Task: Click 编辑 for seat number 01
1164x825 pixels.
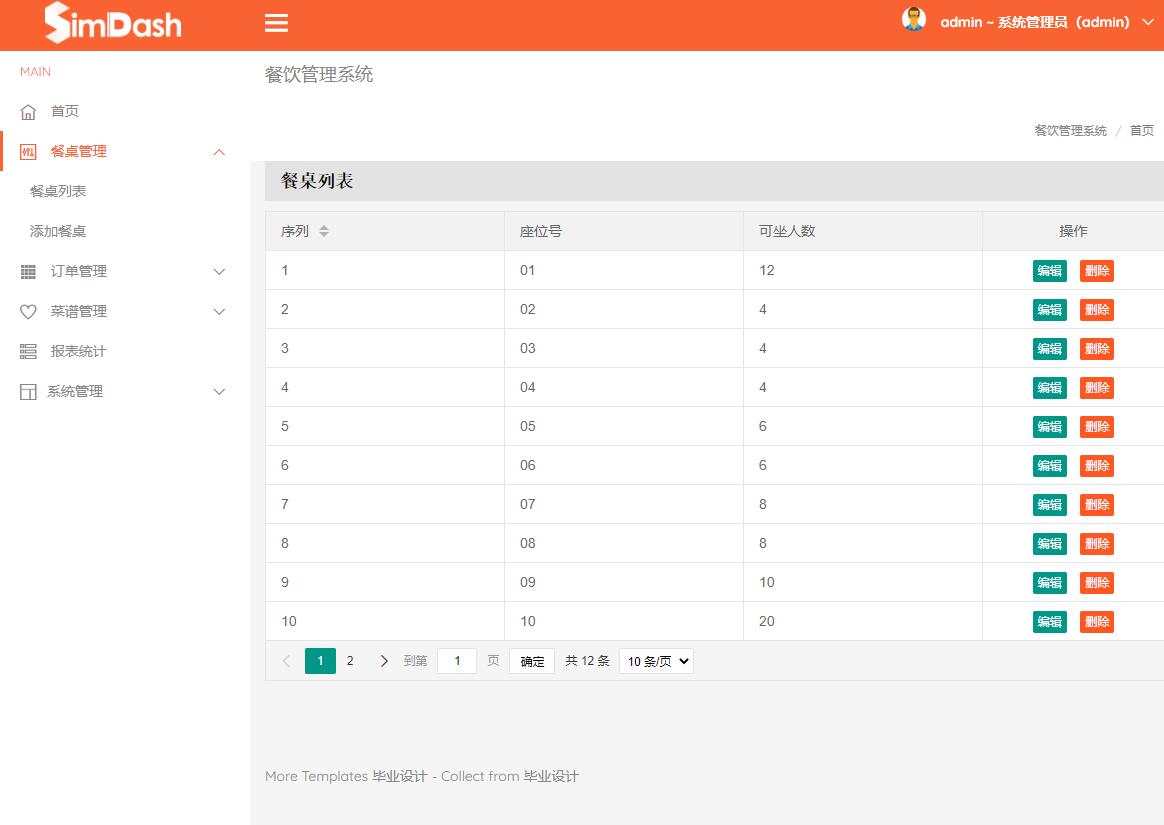Action: click(x=1049, y=270)
